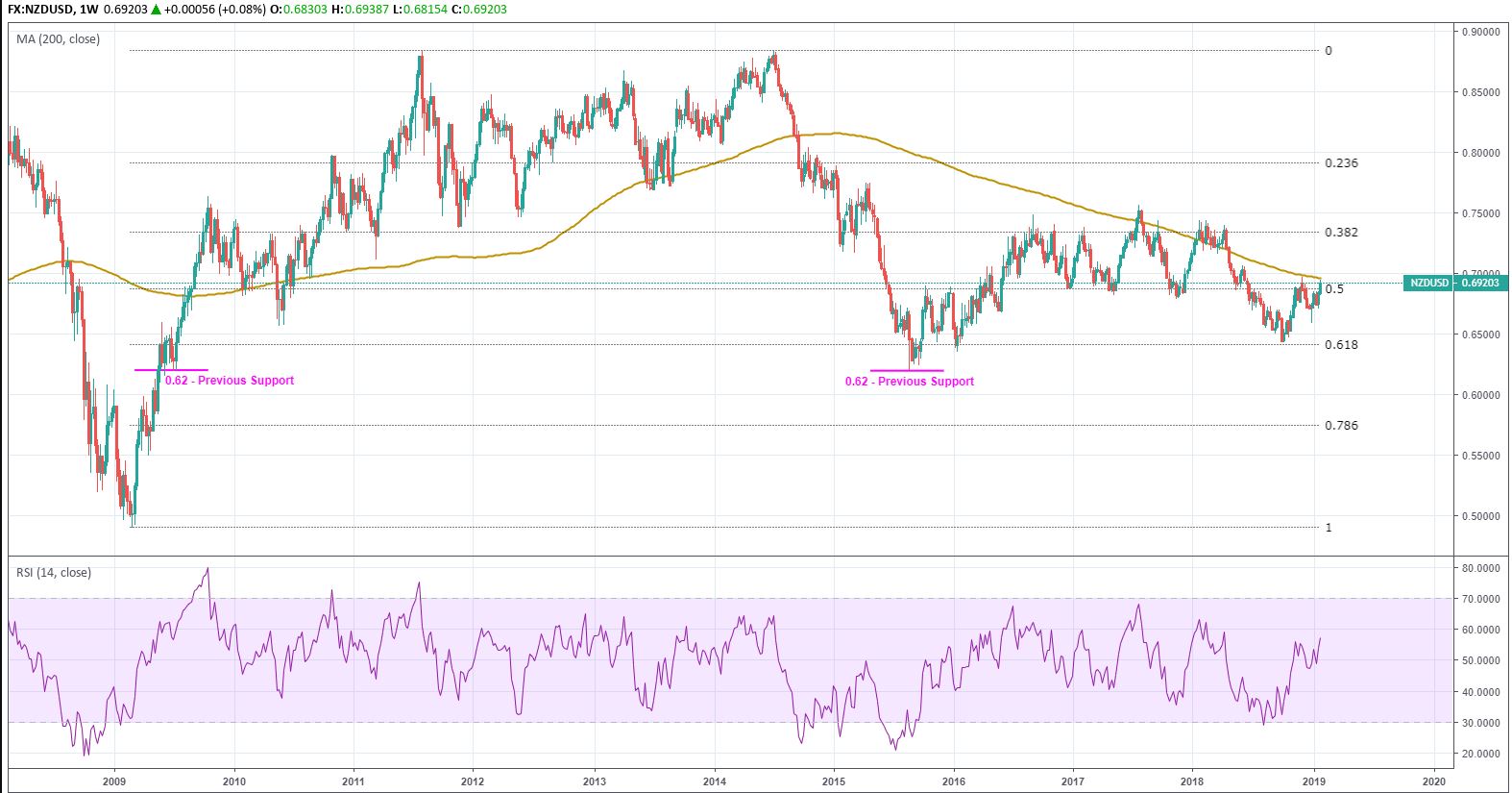1512x793 pixels.
Task: Select the Fibonacci 0.236 level label
Action: (x=1341, y=163)
